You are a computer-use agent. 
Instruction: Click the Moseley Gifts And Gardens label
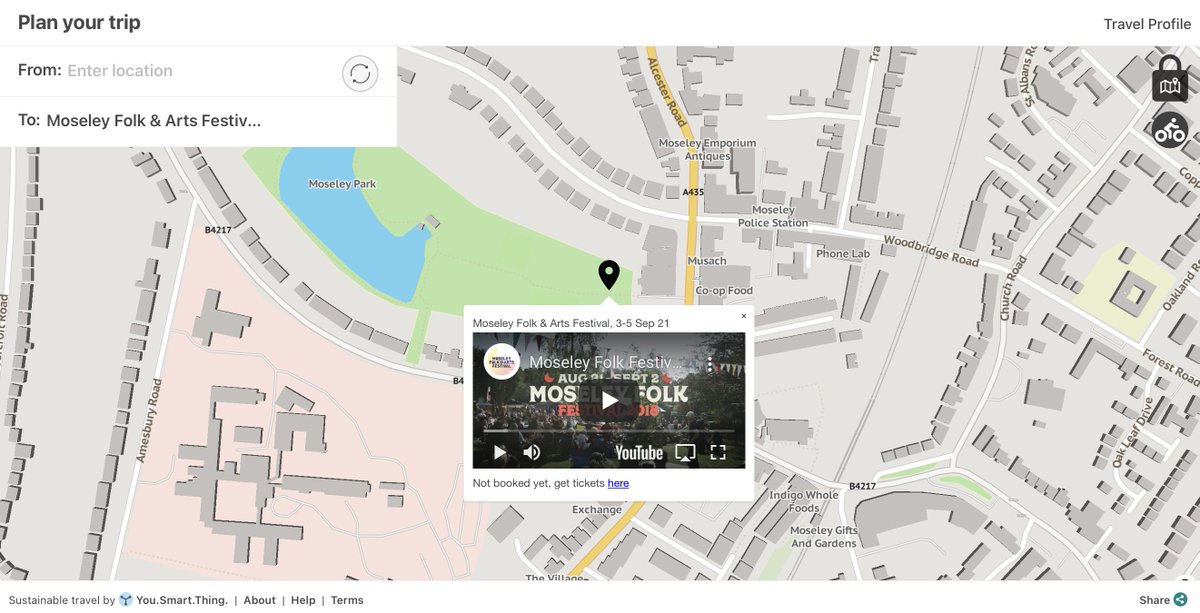[824, 537]
